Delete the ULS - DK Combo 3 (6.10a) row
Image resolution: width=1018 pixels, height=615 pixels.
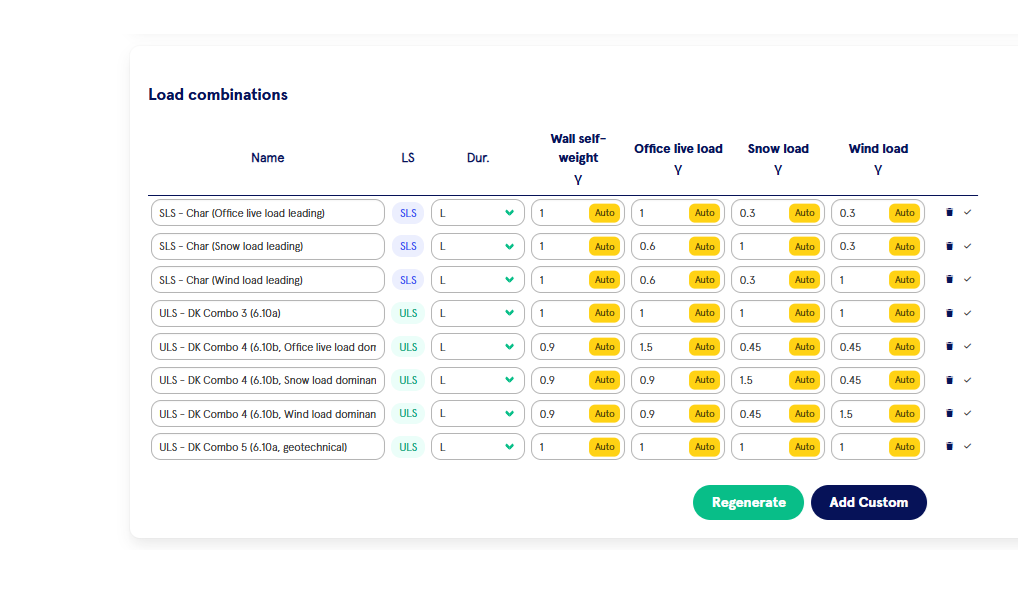click(x=949, y=313)
